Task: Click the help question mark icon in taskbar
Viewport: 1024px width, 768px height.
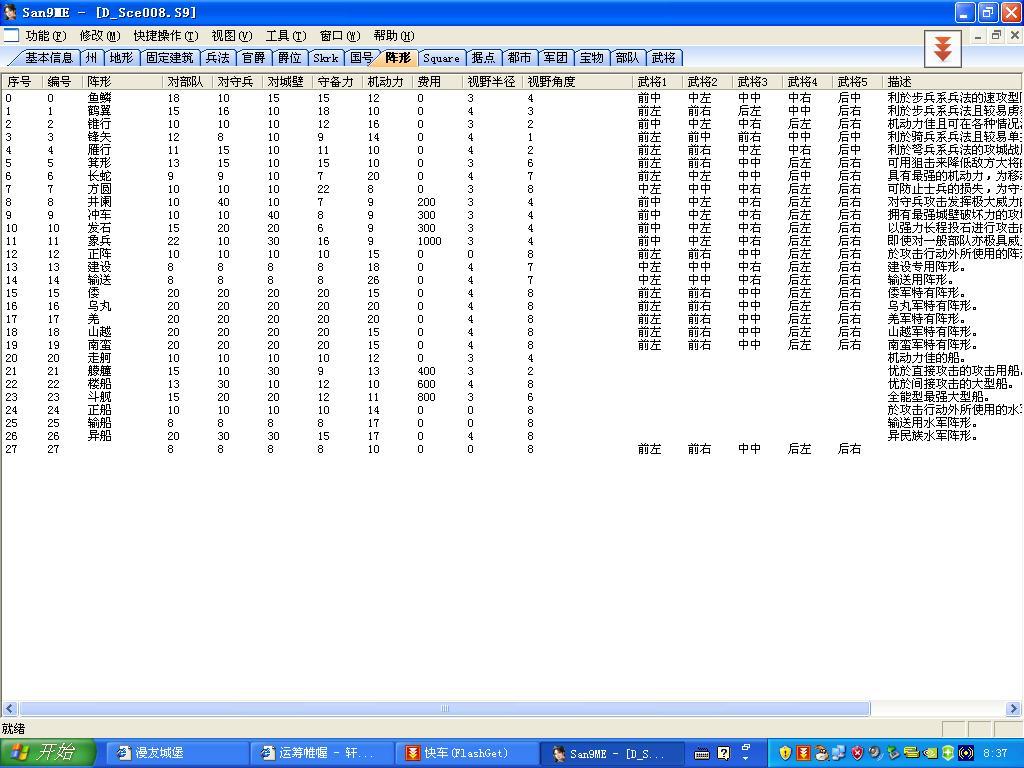Action: (x=724, y=753)
